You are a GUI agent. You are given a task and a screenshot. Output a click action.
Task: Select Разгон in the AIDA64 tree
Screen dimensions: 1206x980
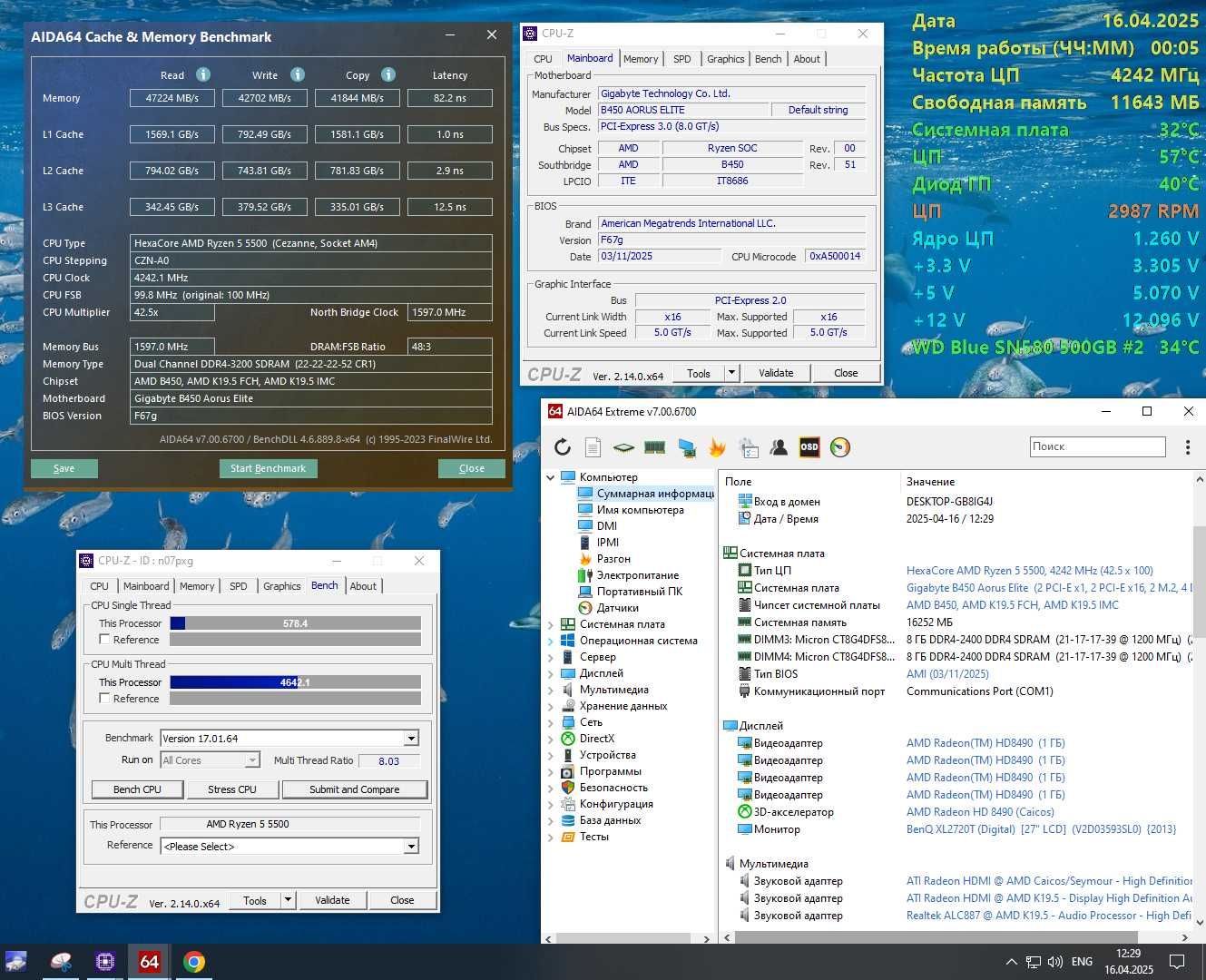[x=613, y=559]
